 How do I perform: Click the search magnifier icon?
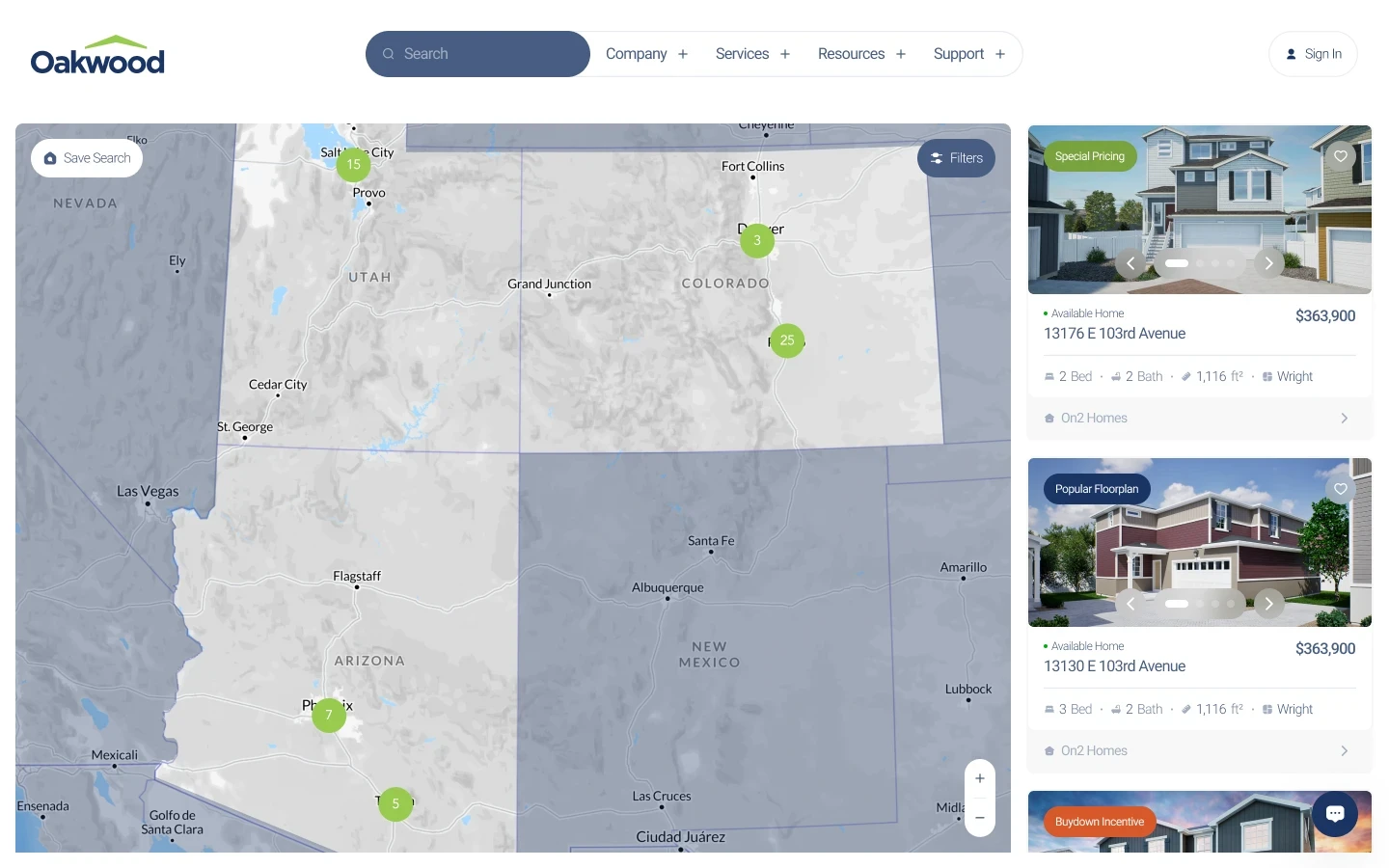click(388, 54)
